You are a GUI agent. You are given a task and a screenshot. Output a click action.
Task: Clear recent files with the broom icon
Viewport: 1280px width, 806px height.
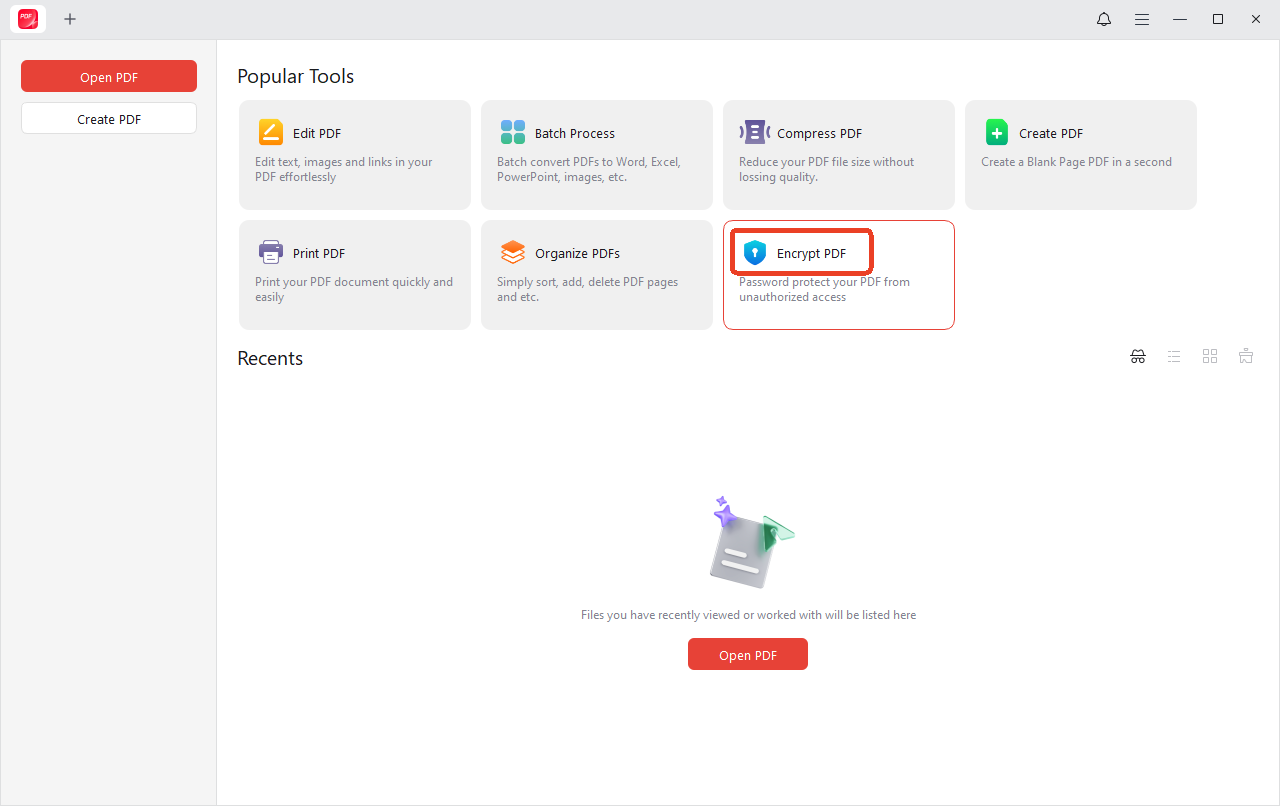(x=1246, y=357)
